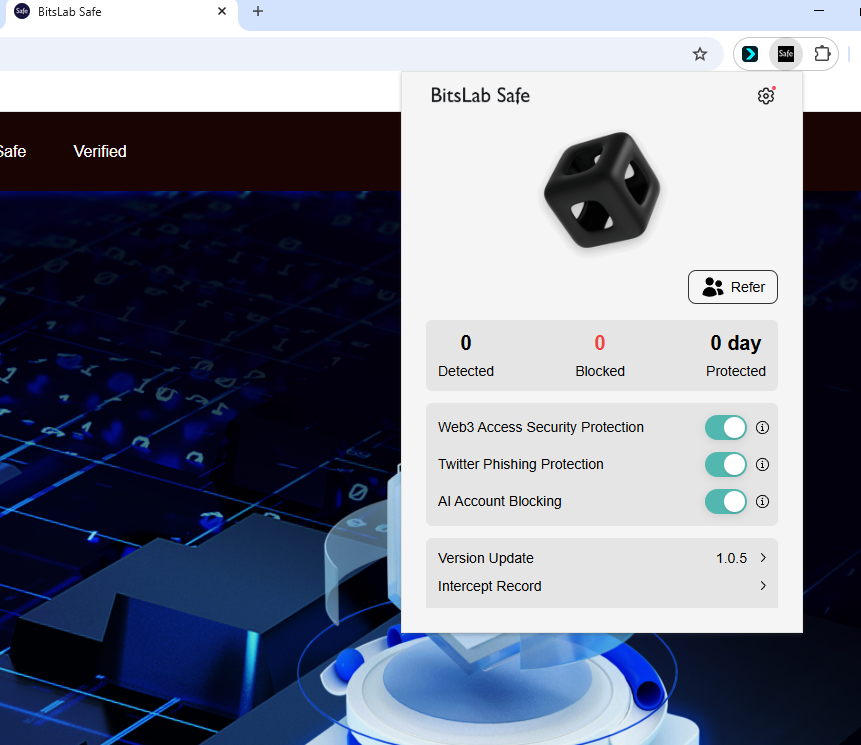Click the version number 1.0.5
Screen dimensions: 861x745
(731, 558)
